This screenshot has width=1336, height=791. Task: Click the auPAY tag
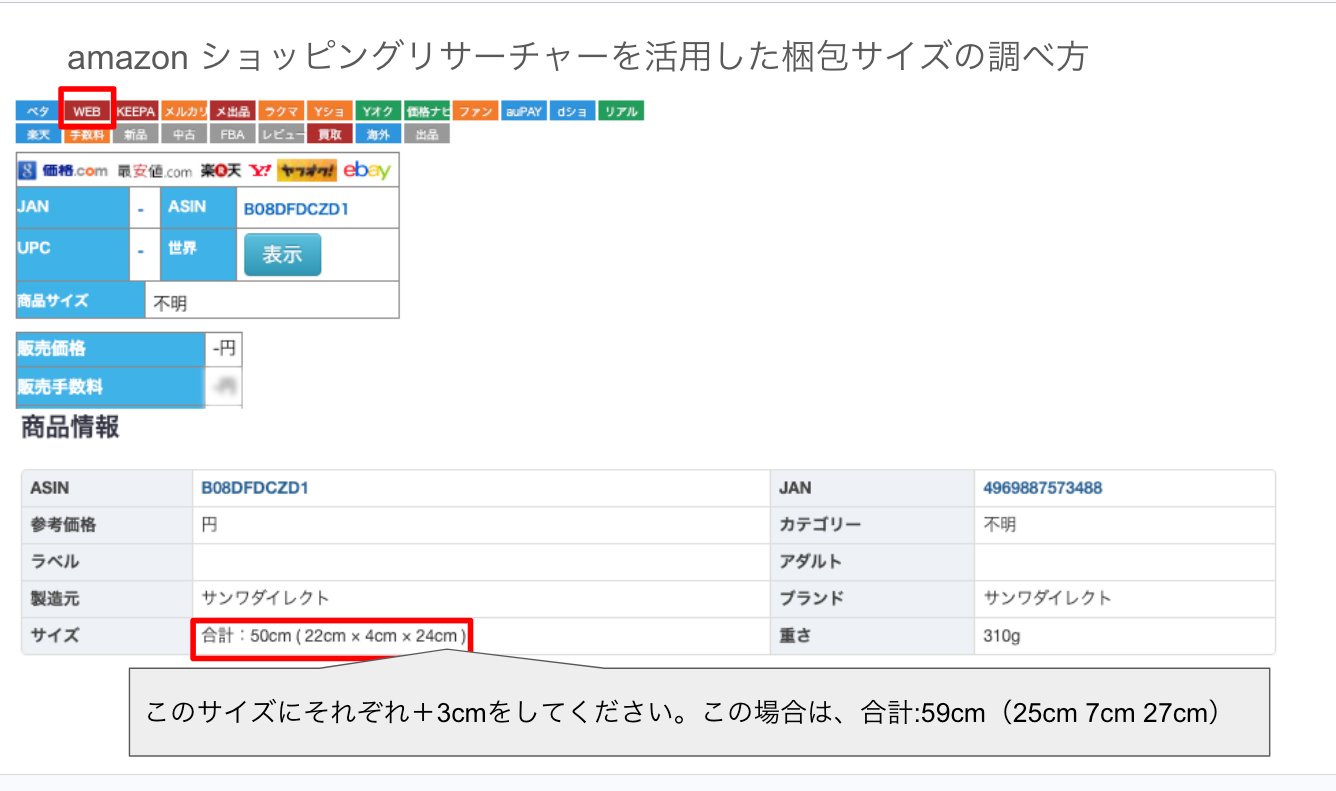(524, 112)
